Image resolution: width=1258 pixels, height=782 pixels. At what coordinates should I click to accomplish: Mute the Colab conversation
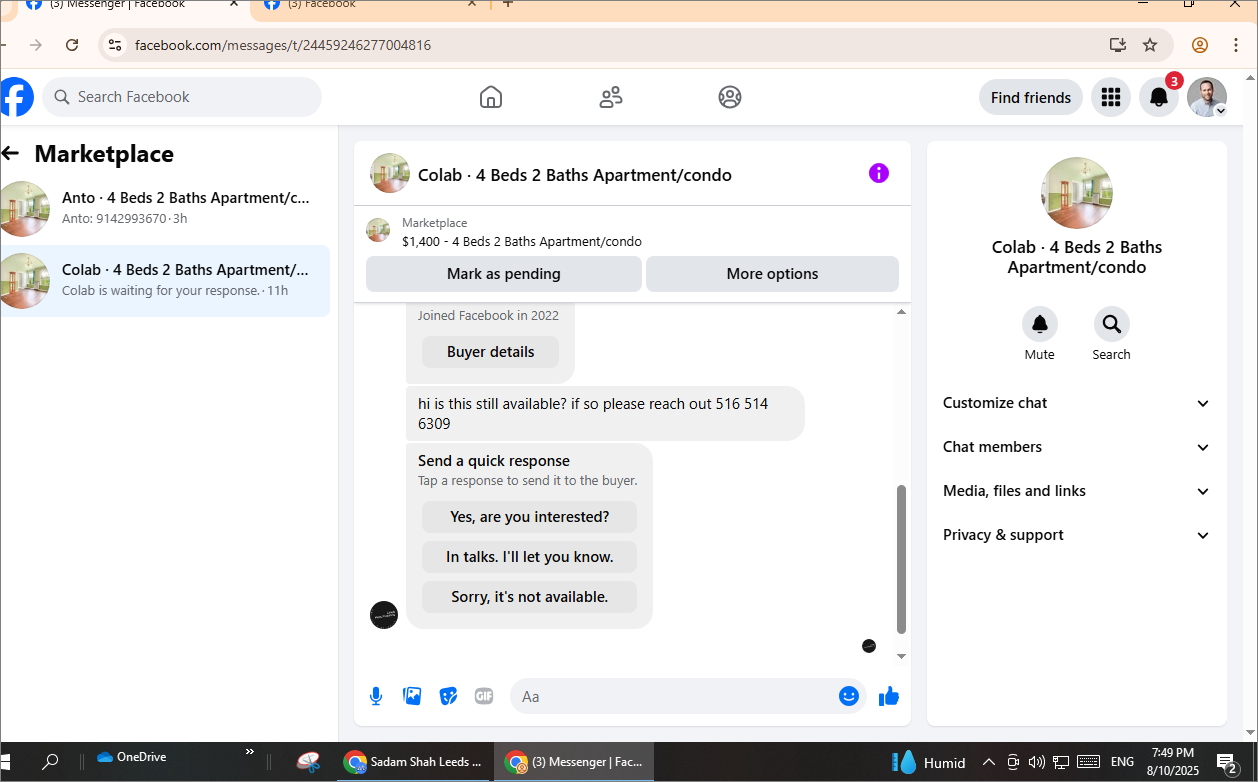1040,325
